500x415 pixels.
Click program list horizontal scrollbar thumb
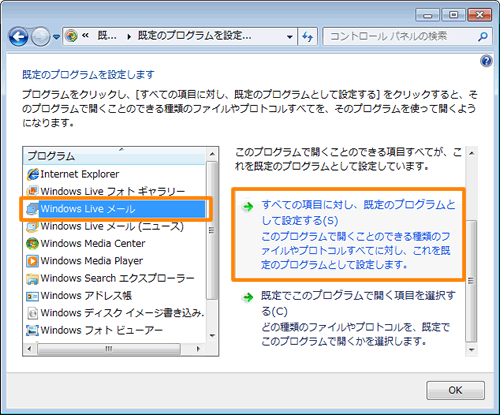click(x=109, y=349)
